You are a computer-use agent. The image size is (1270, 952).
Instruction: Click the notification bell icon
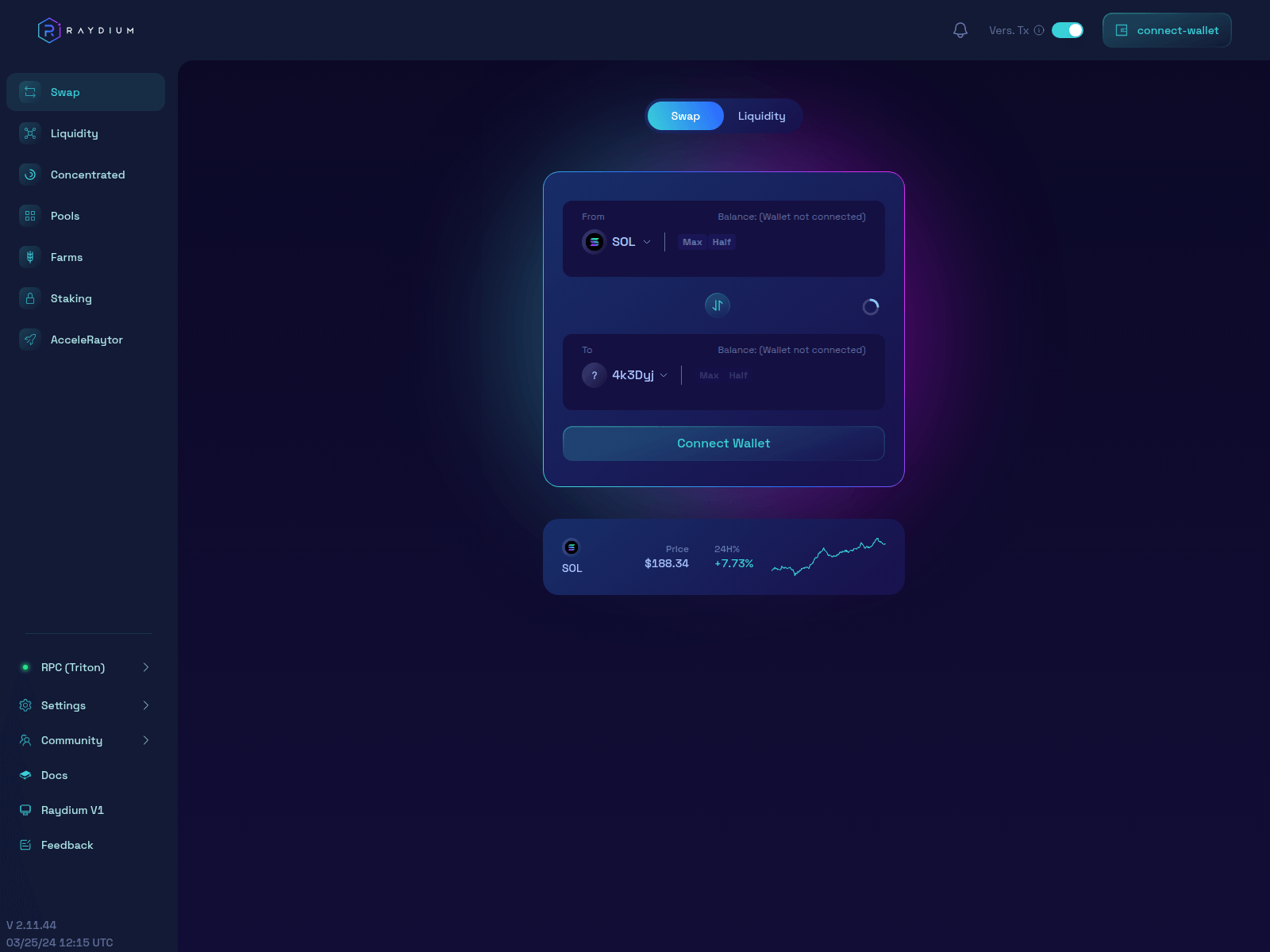[x=960, y=30]
